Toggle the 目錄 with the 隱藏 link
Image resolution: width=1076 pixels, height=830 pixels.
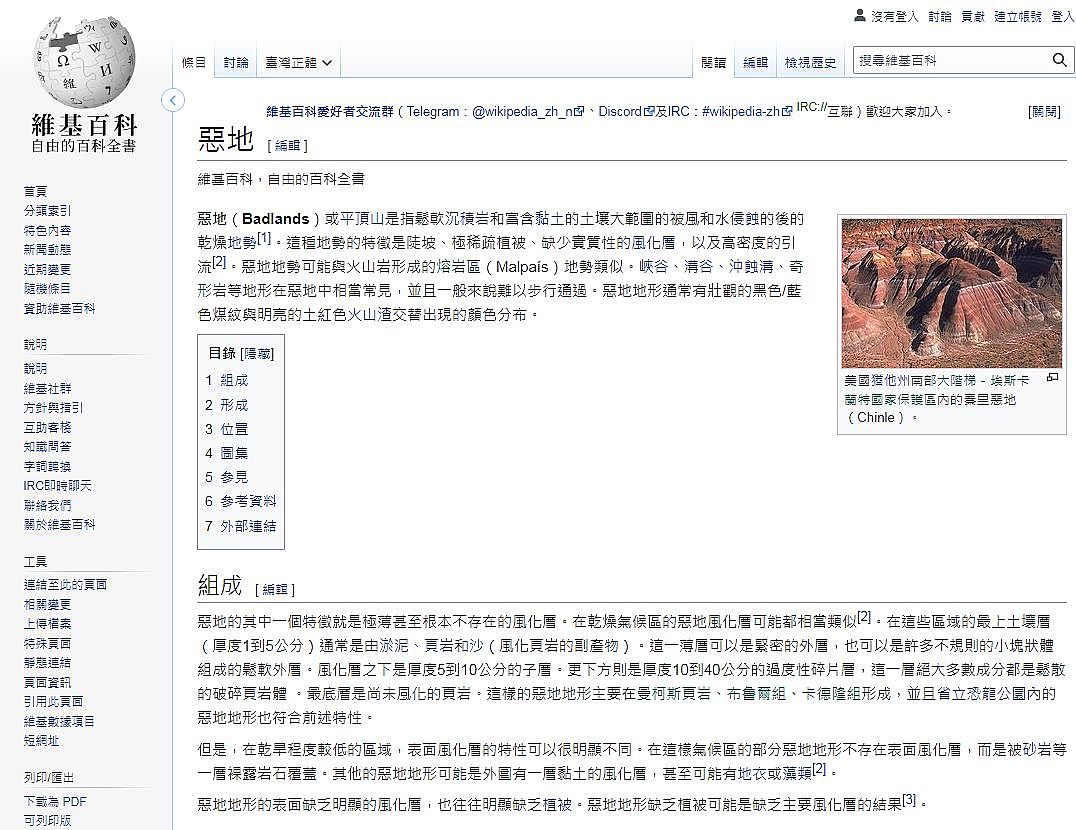pos(256,353)
